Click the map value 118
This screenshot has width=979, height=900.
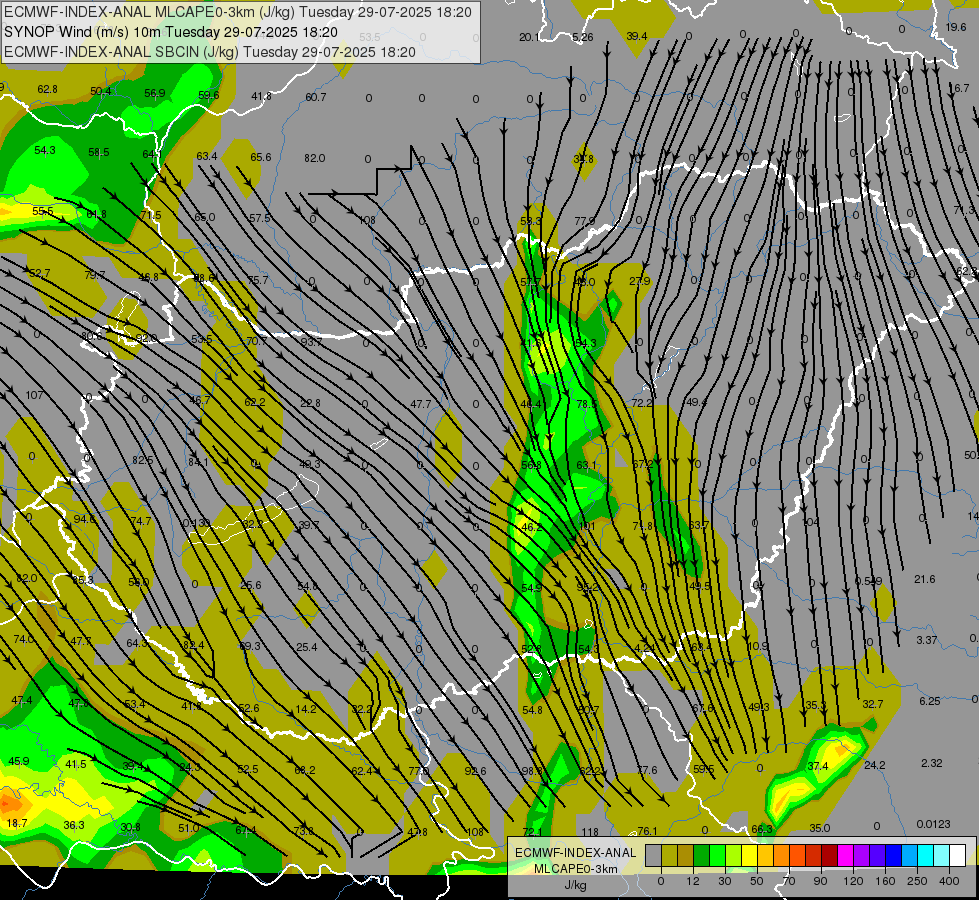tap(590, 832)
